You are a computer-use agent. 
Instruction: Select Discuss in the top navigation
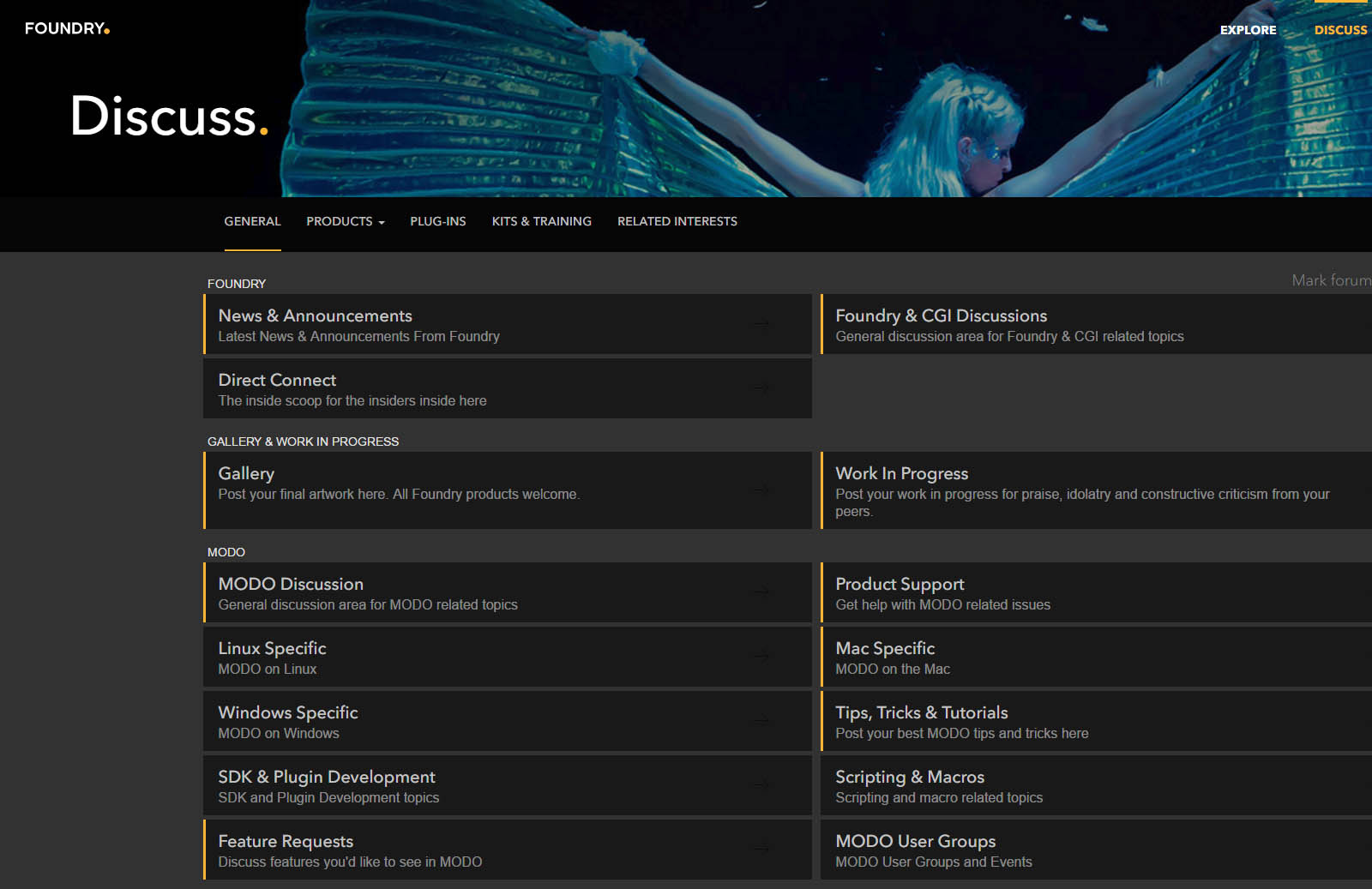point(1341,30)
